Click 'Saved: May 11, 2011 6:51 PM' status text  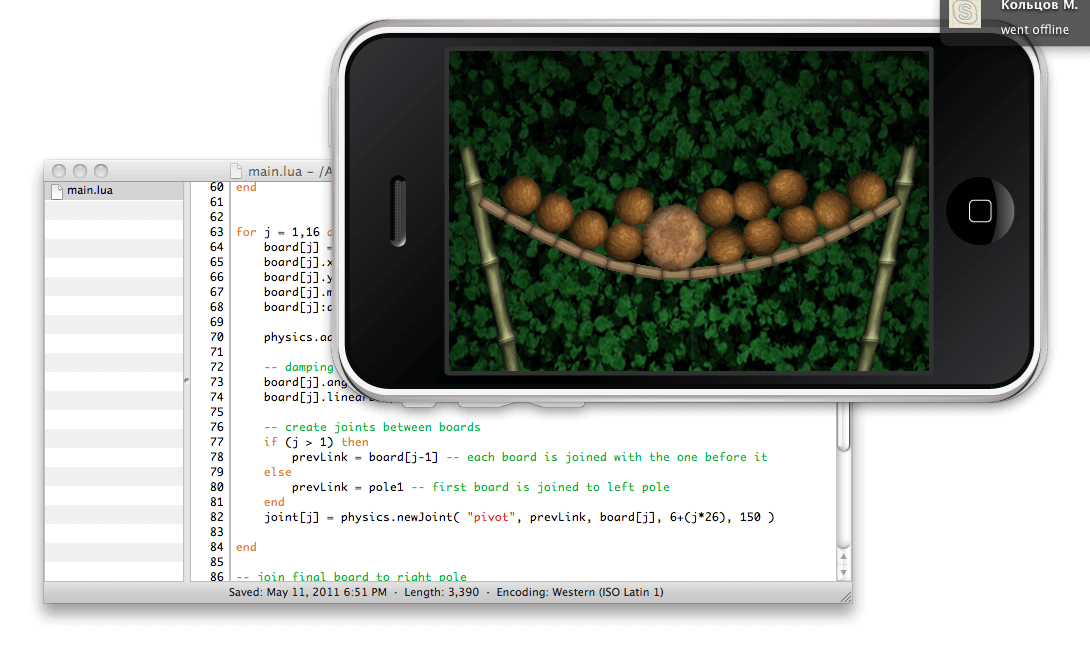pyautogui.click(x=308, y=592)
